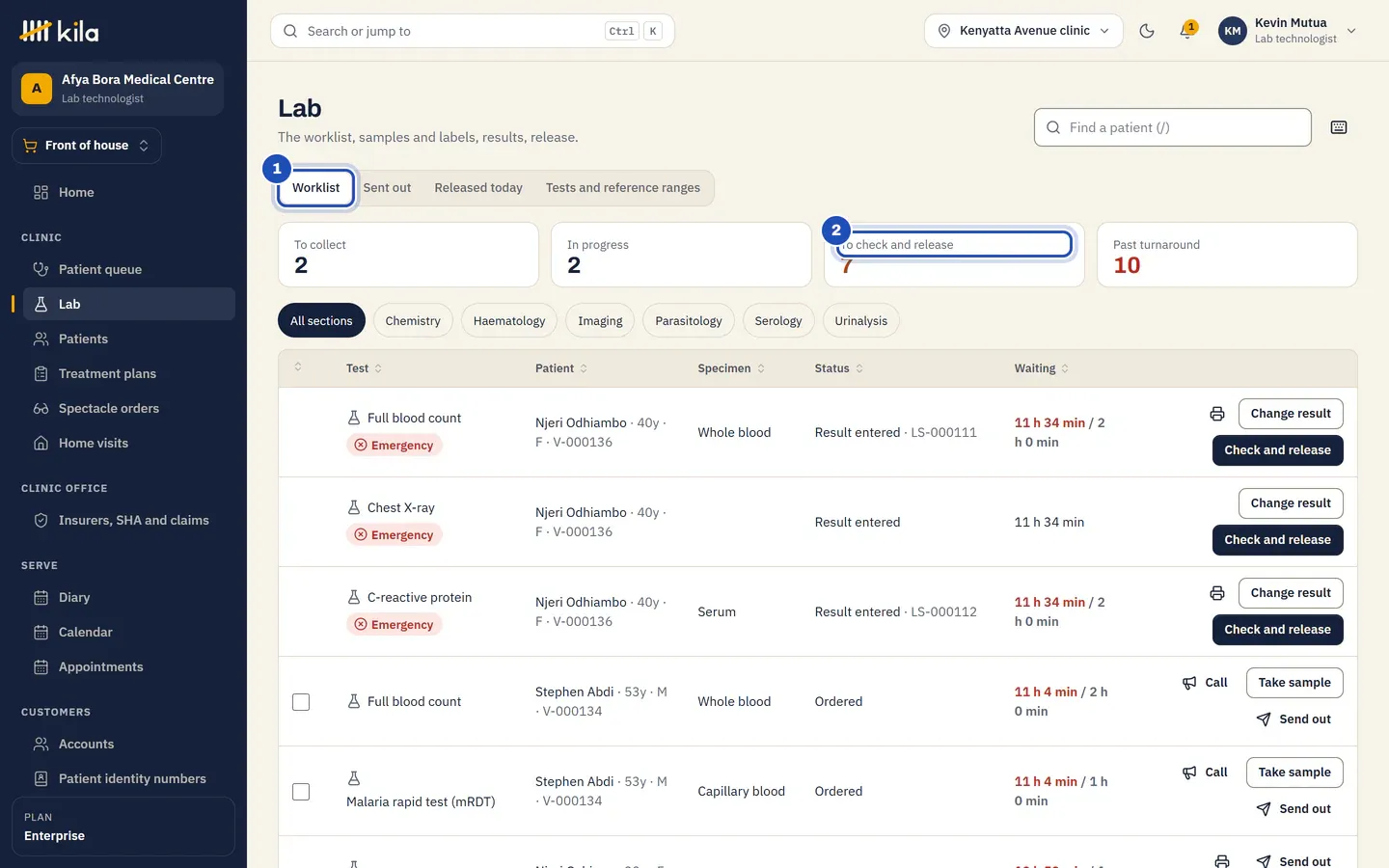Viewport: 1389px width, 868px height.
Task: Sort the table by the Specimen column
Action: coord(731,368)
